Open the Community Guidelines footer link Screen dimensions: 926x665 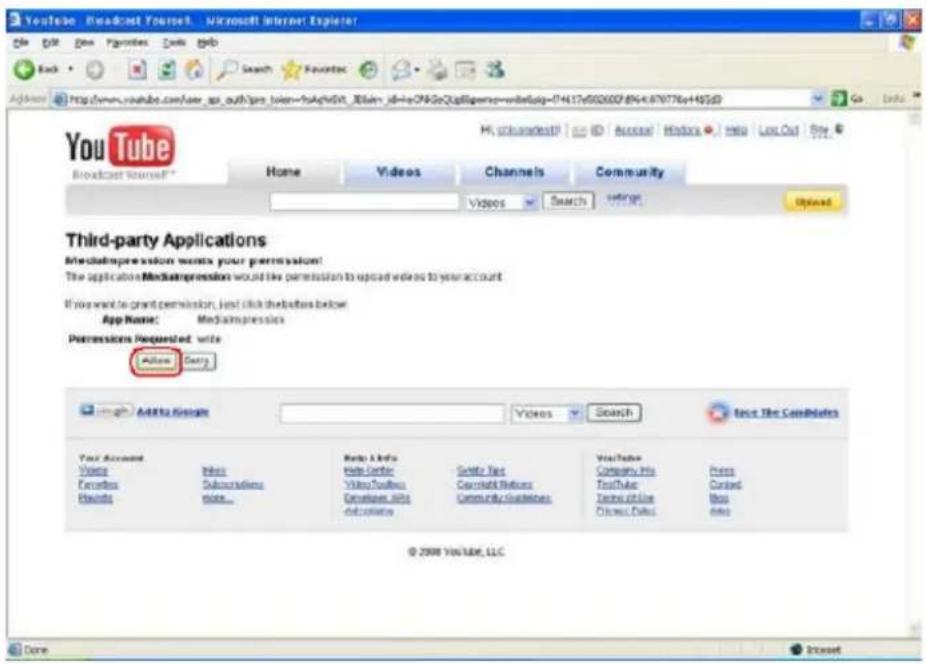[x=504, y=498]
